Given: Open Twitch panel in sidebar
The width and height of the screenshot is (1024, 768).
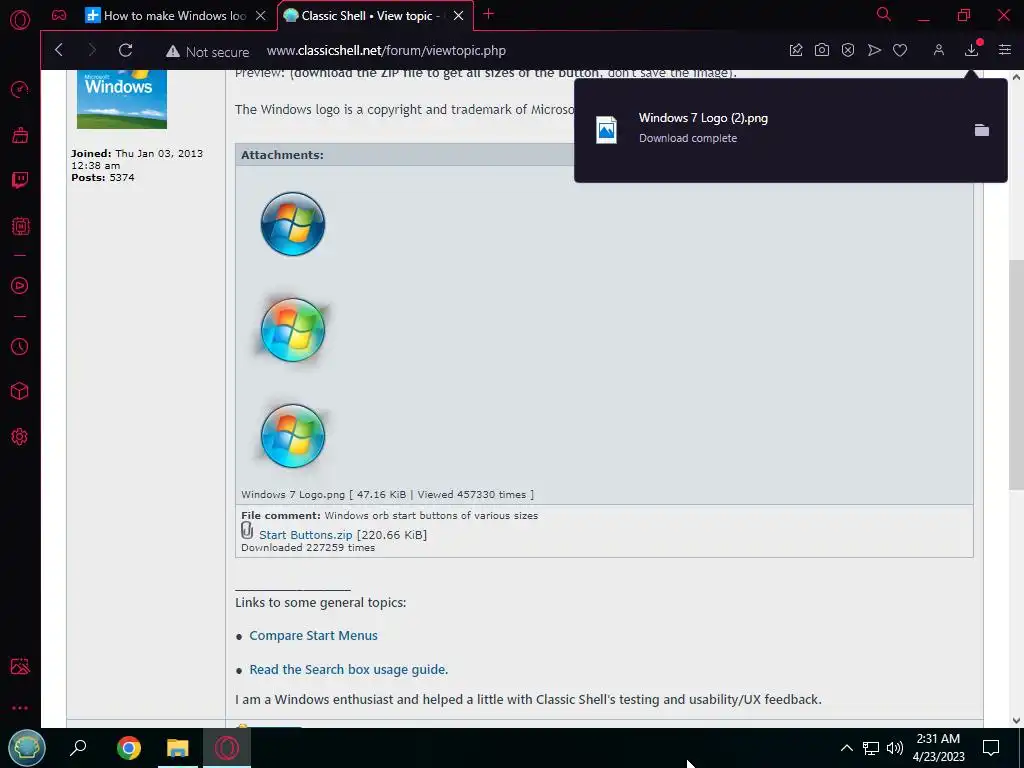Looking at the screenshot, I should tap(20, 180).
